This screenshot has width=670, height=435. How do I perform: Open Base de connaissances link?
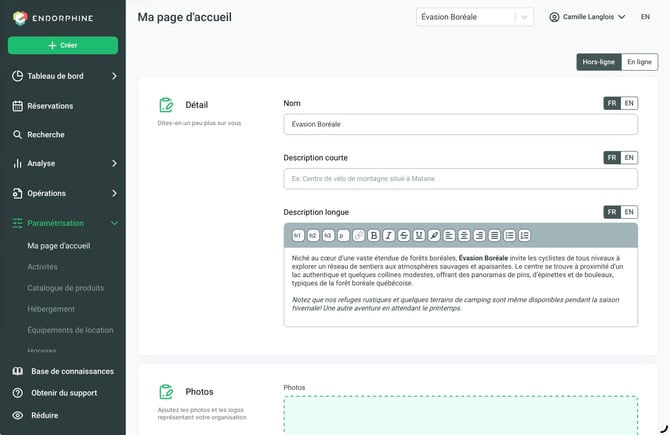tap(72, 371)
